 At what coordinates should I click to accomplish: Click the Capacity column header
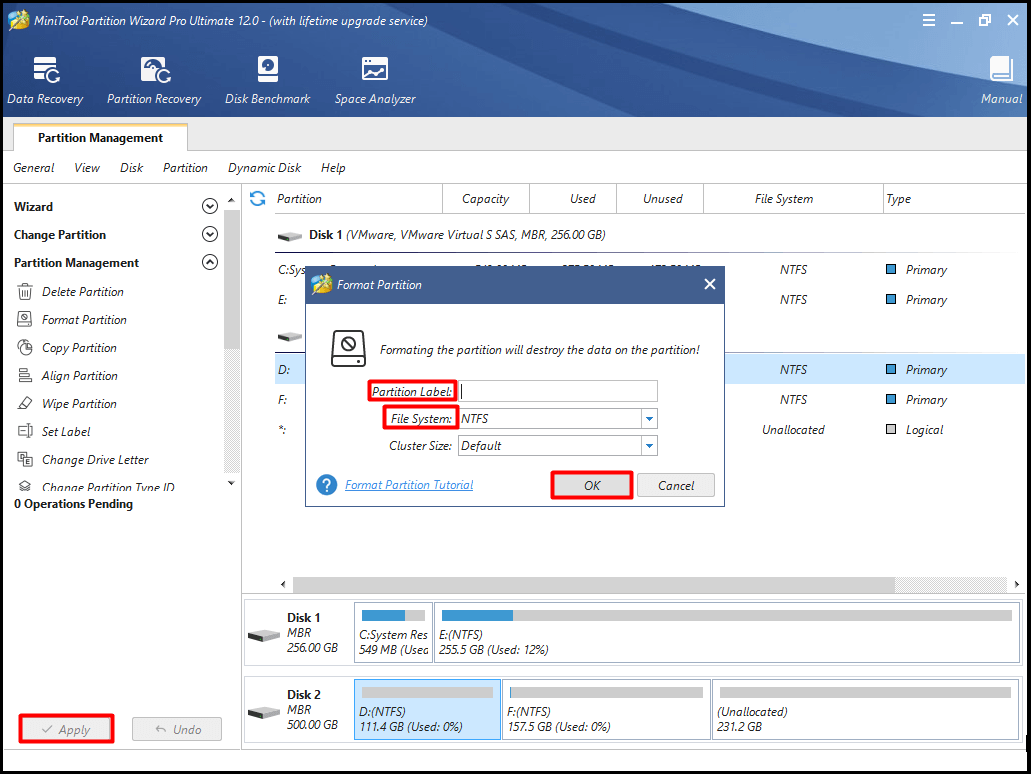(485, 199)
